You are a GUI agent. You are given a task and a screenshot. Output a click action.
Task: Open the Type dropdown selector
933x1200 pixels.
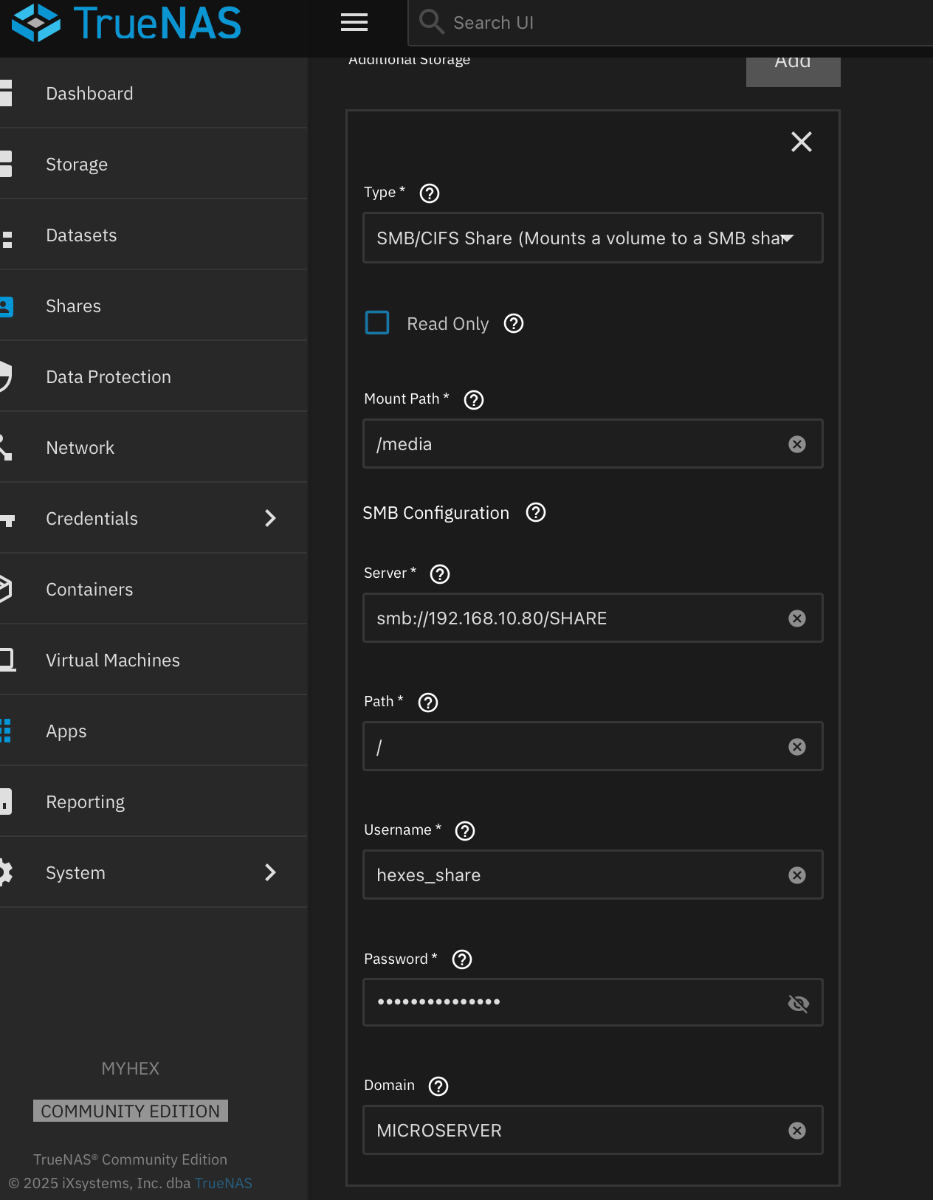click(x=592, y=238)
